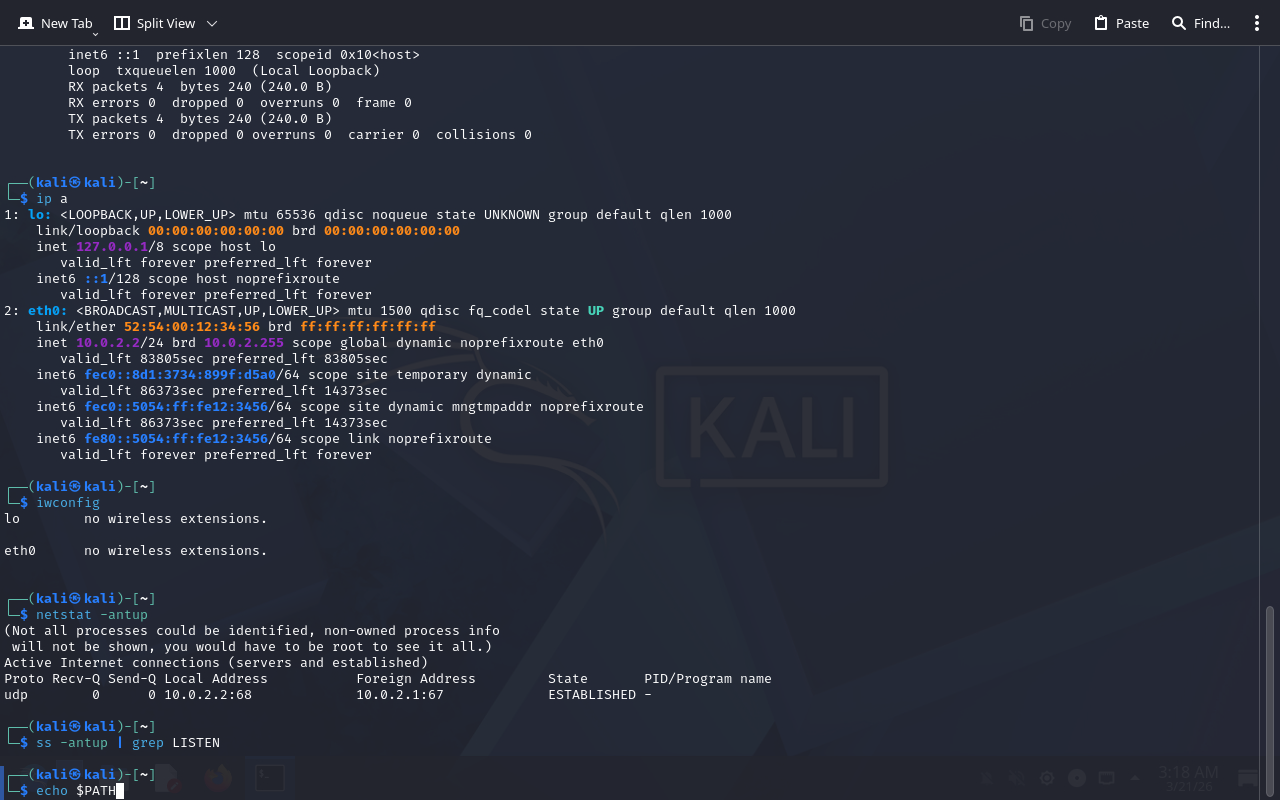Click the Paste button
The height and width of the screenshot is (800, 1280).
click(1121, 23)
